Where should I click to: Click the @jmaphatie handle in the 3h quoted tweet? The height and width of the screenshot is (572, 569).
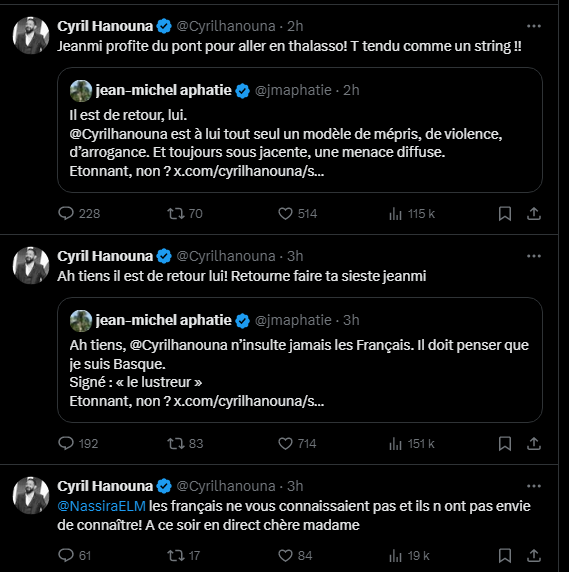[x=293, y=320]
